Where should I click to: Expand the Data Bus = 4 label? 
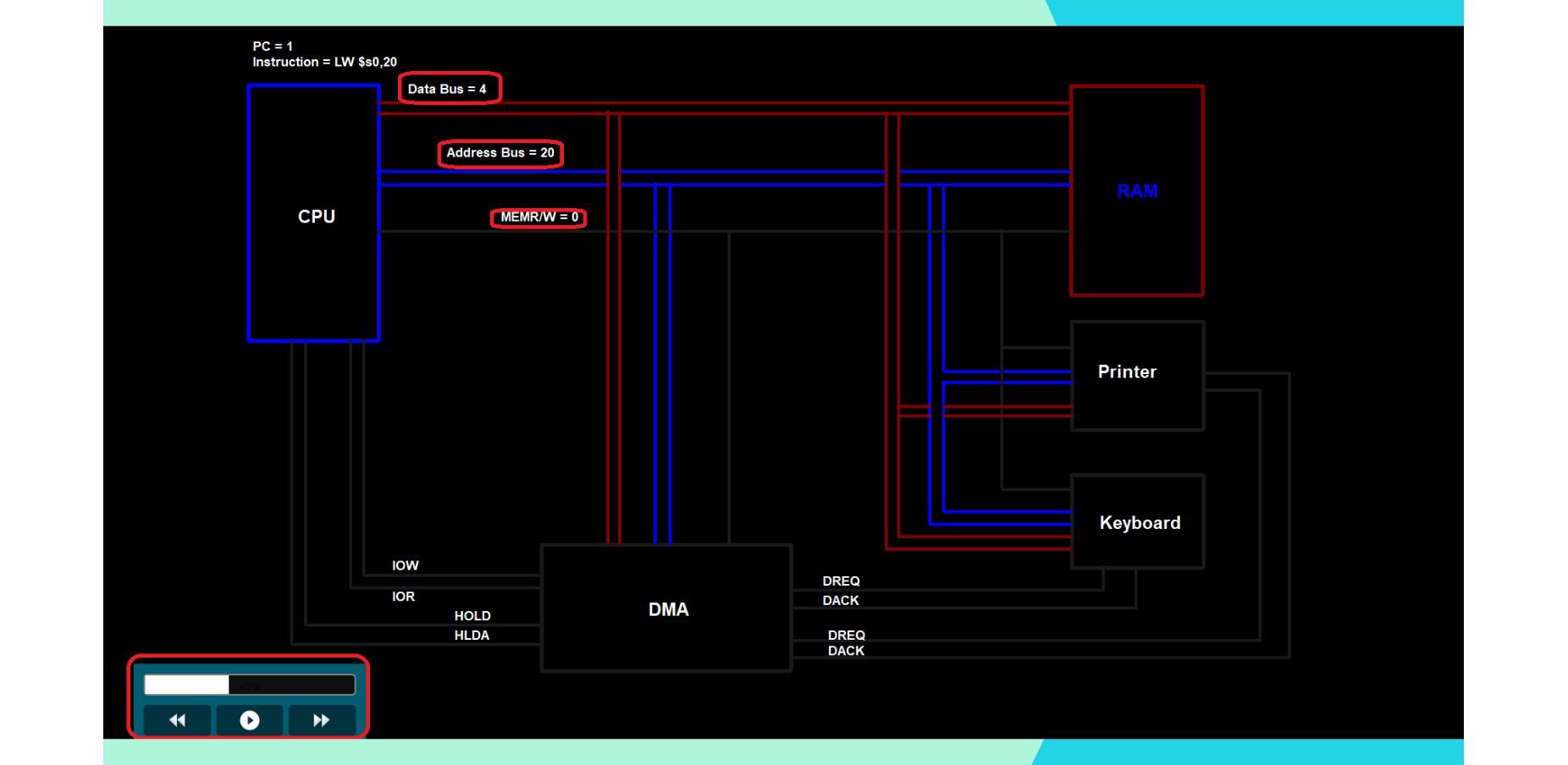(449, 87)
